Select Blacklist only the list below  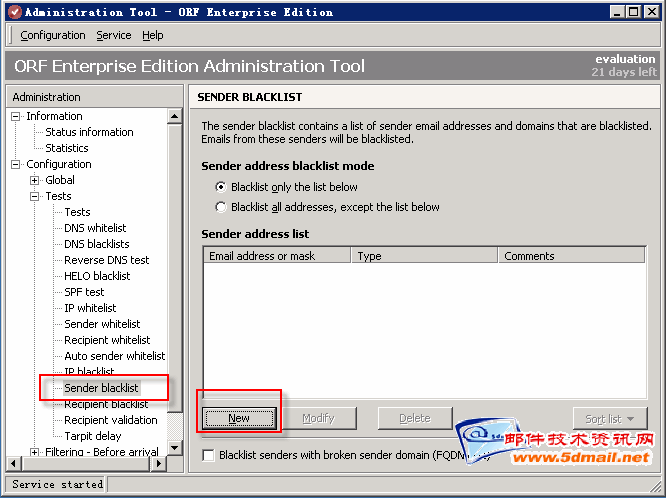221,187
